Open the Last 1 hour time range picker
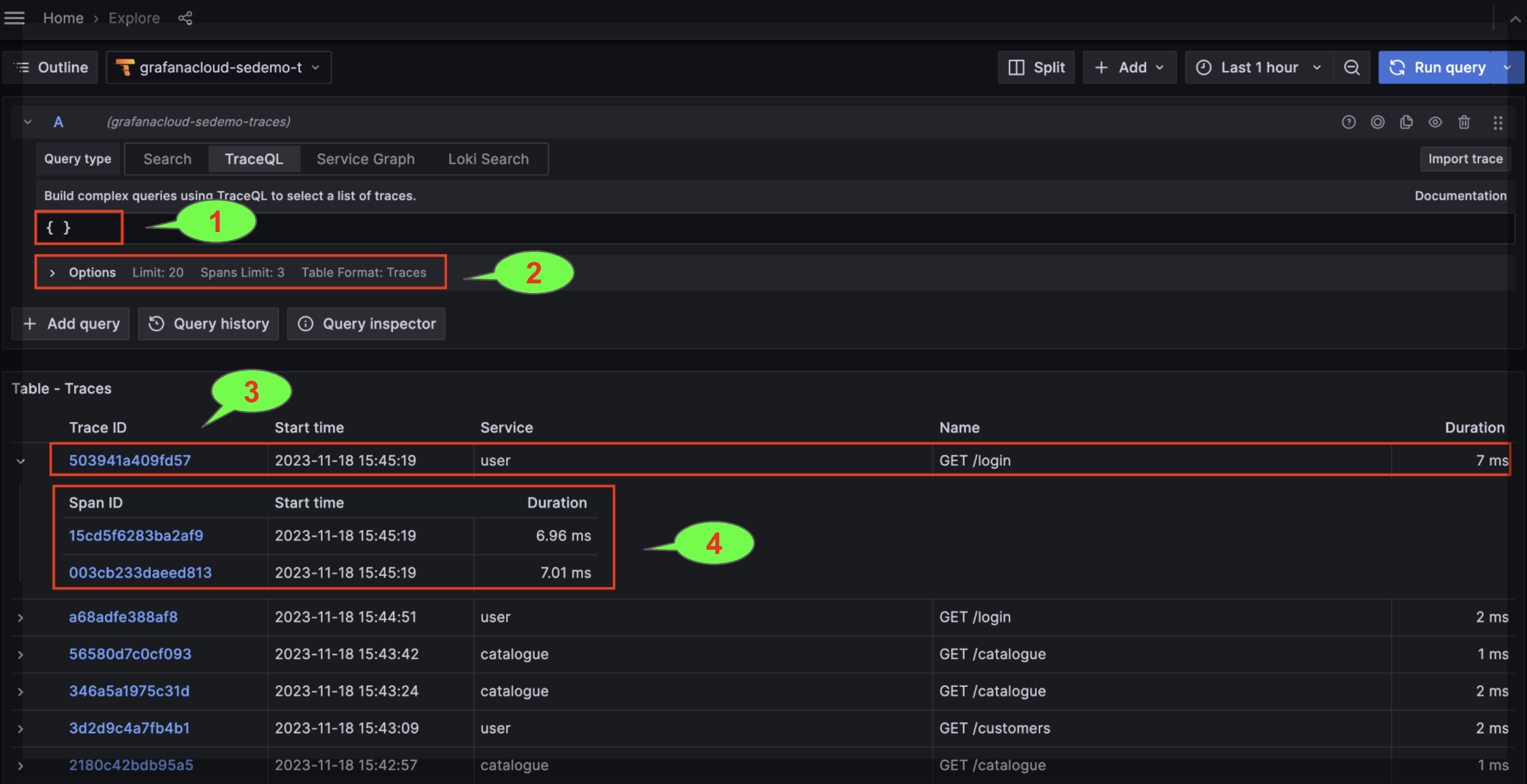Viewport: 1527px width, 784px height. 1258,67
